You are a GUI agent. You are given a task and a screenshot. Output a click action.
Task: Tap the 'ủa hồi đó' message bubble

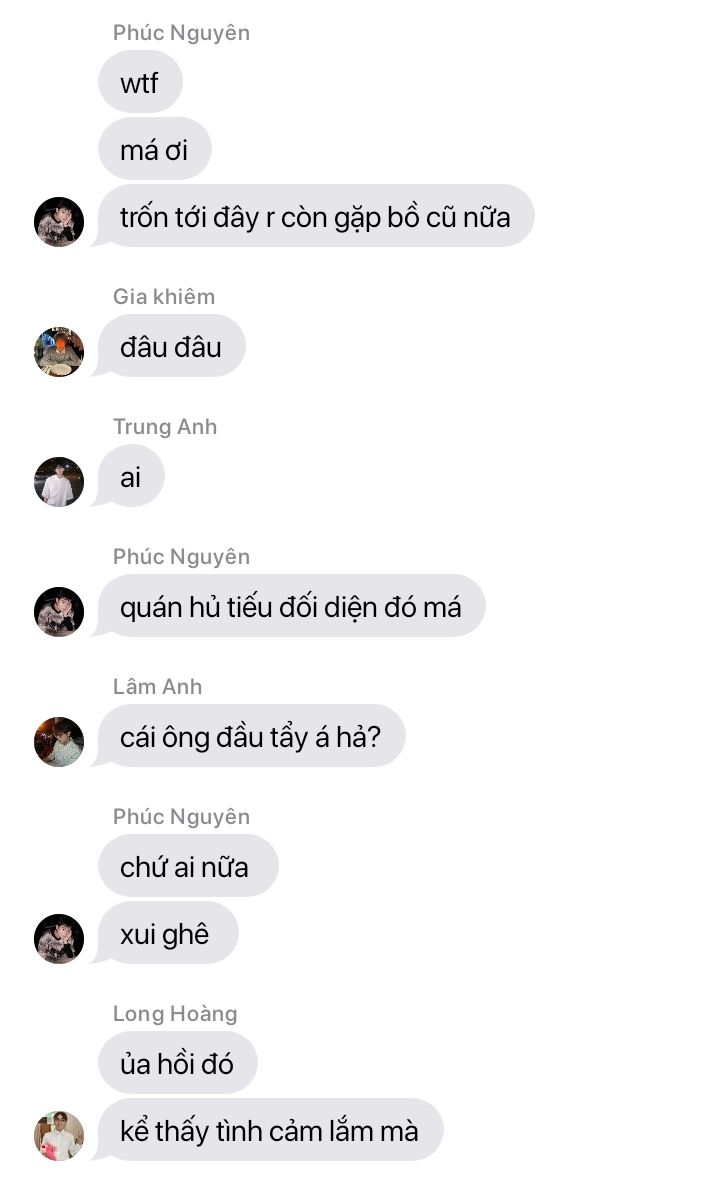click(x=177, y=1063)
